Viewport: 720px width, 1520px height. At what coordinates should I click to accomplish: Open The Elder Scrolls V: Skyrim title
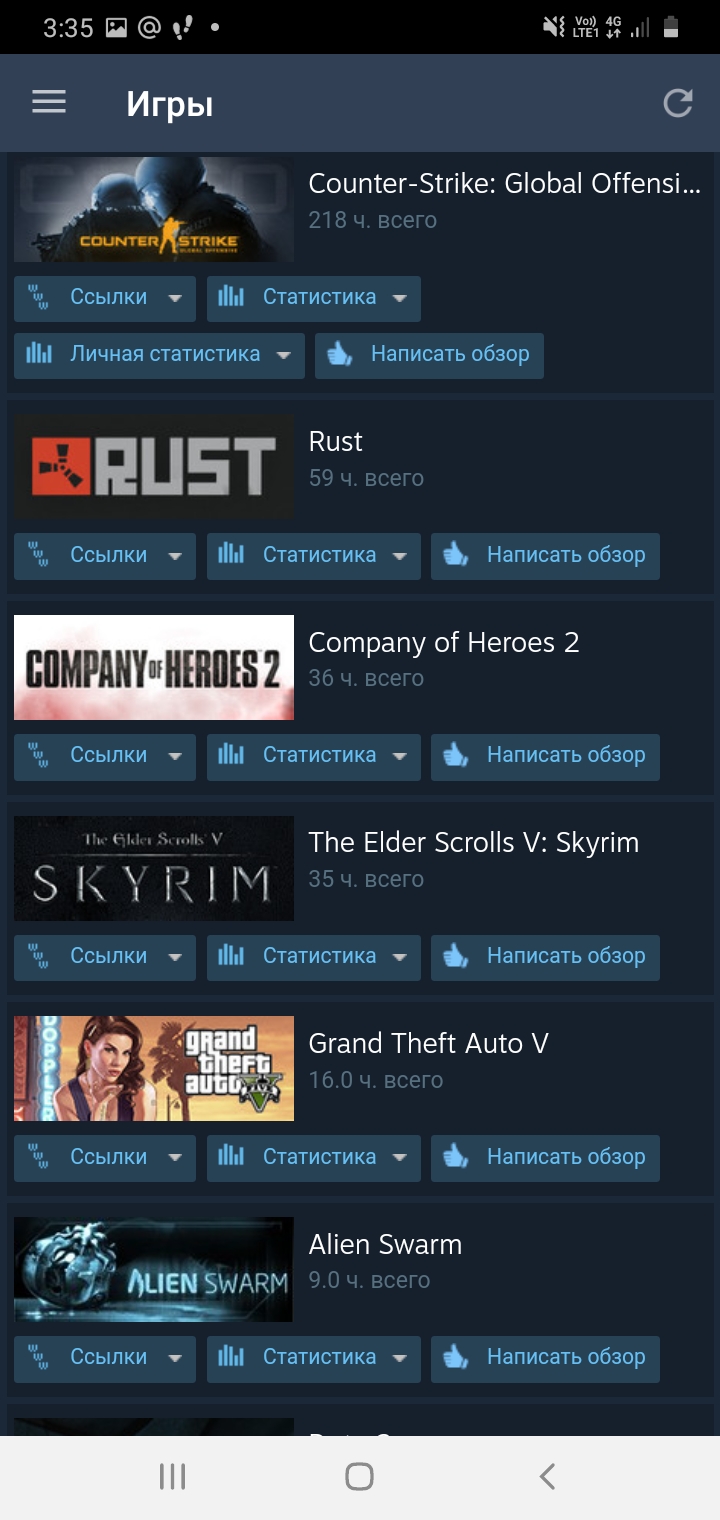click(x=473, y=842)
